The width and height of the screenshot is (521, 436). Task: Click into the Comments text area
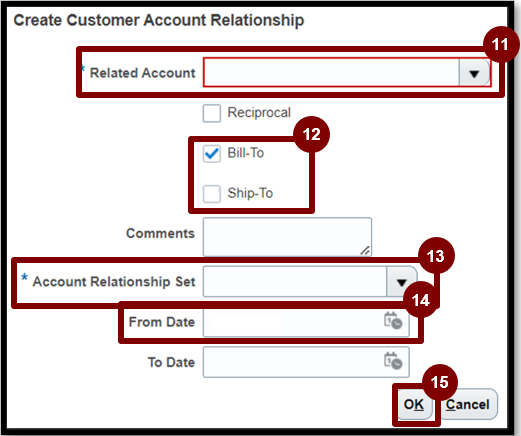pos(287,237)
